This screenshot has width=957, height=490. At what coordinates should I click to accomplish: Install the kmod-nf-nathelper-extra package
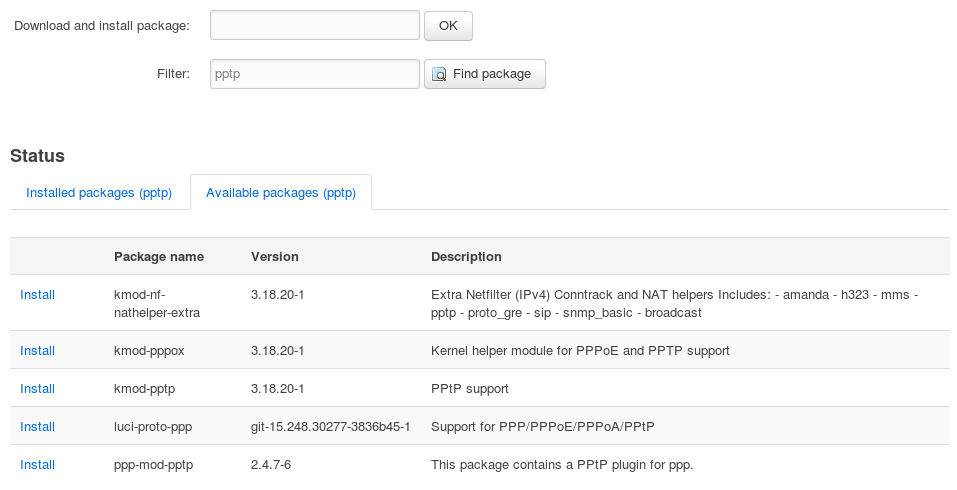pyautogui.click(x=37, y=295)
